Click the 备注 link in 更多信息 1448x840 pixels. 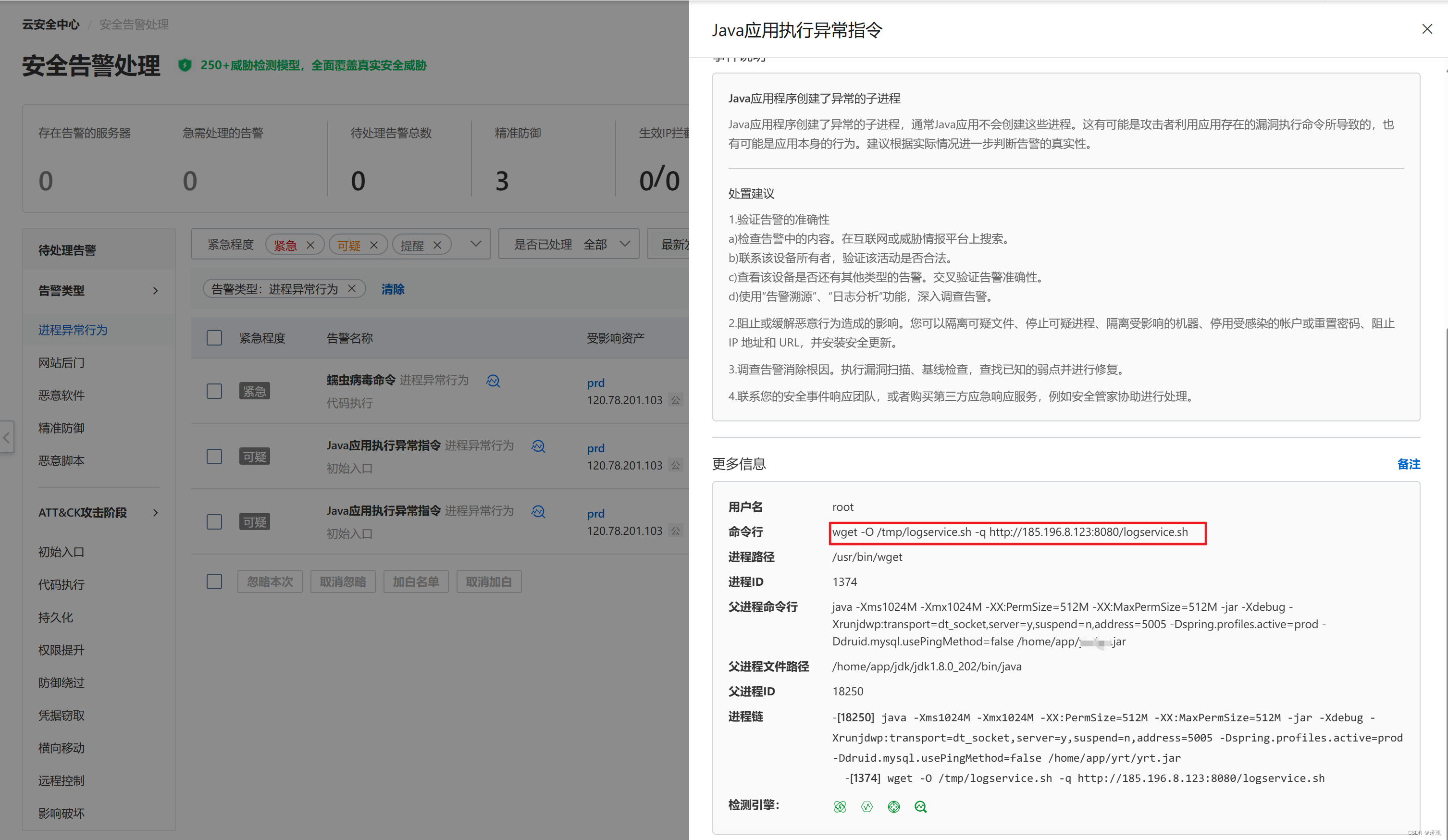1409,464
